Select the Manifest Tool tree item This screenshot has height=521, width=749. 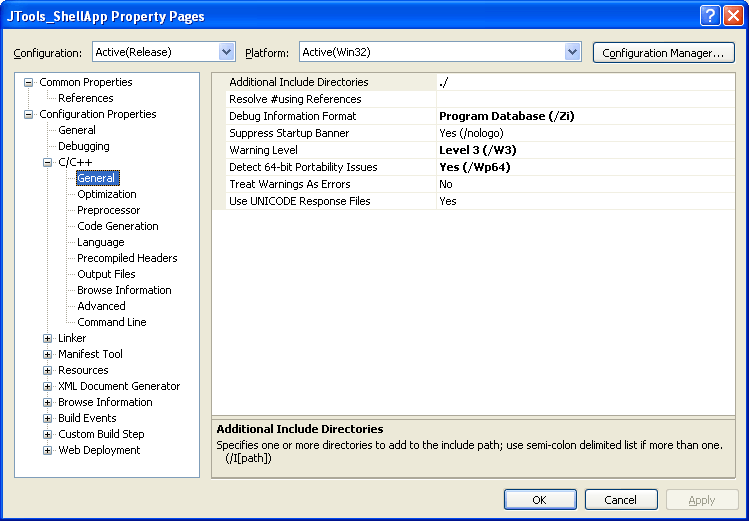(x=90, y=354)
